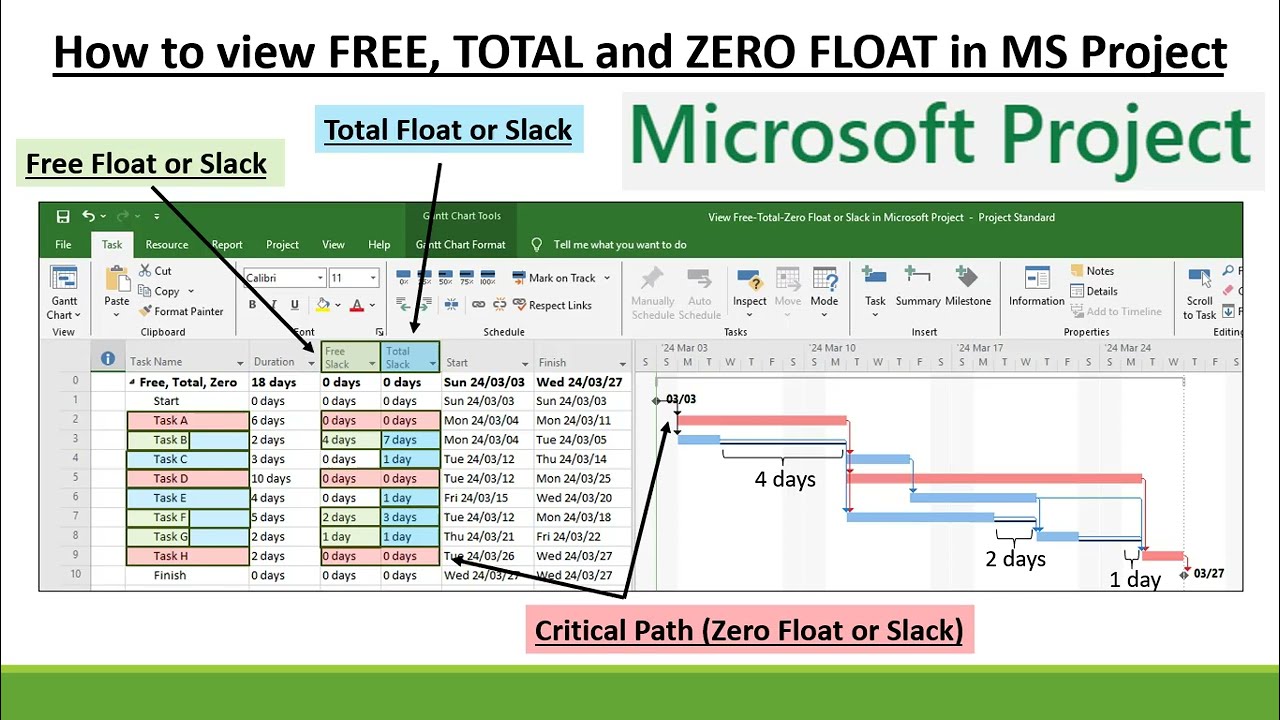Switch to the Gantt Chart Format tab
1280x720 pixels.
(x=461, y=244)
